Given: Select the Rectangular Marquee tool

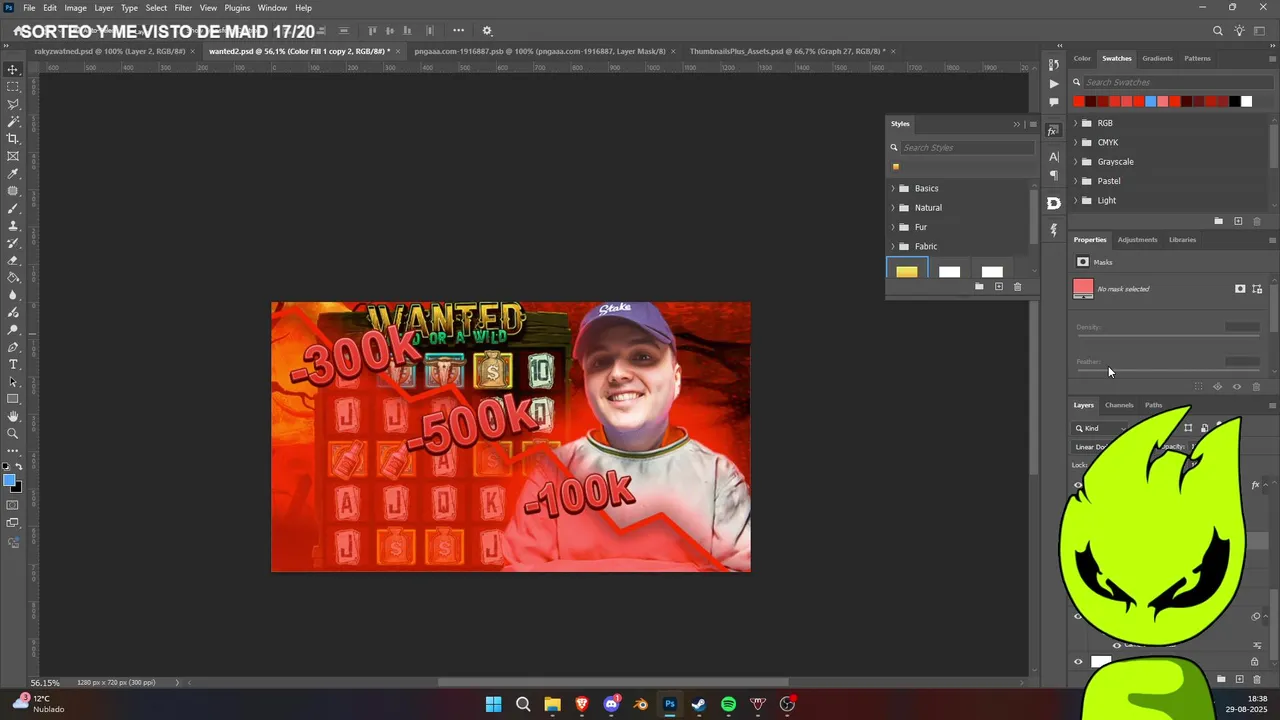Looking at the screenshot, I should pyautogui.click(x=13, y=87).
